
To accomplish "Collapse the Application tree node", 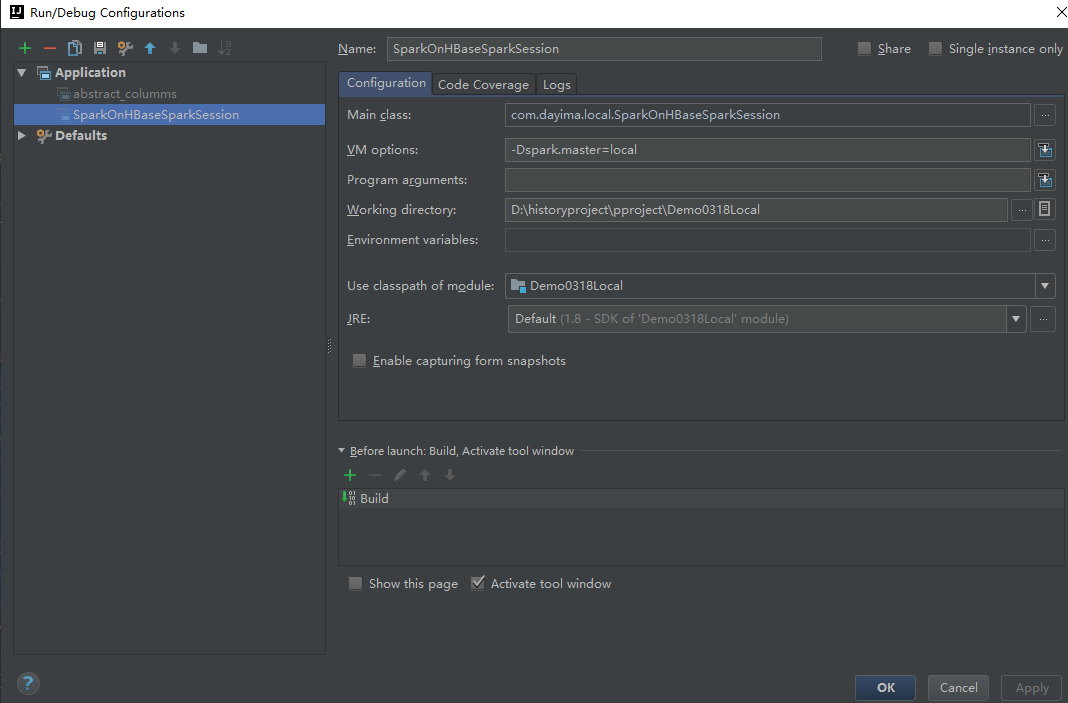I will tap(21, 72).
